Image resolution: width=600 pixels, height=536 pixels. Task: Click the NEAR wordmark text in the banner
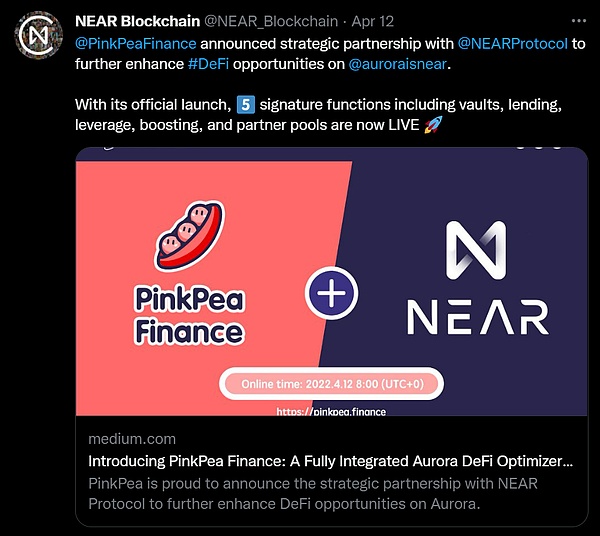tap(478, 316)
